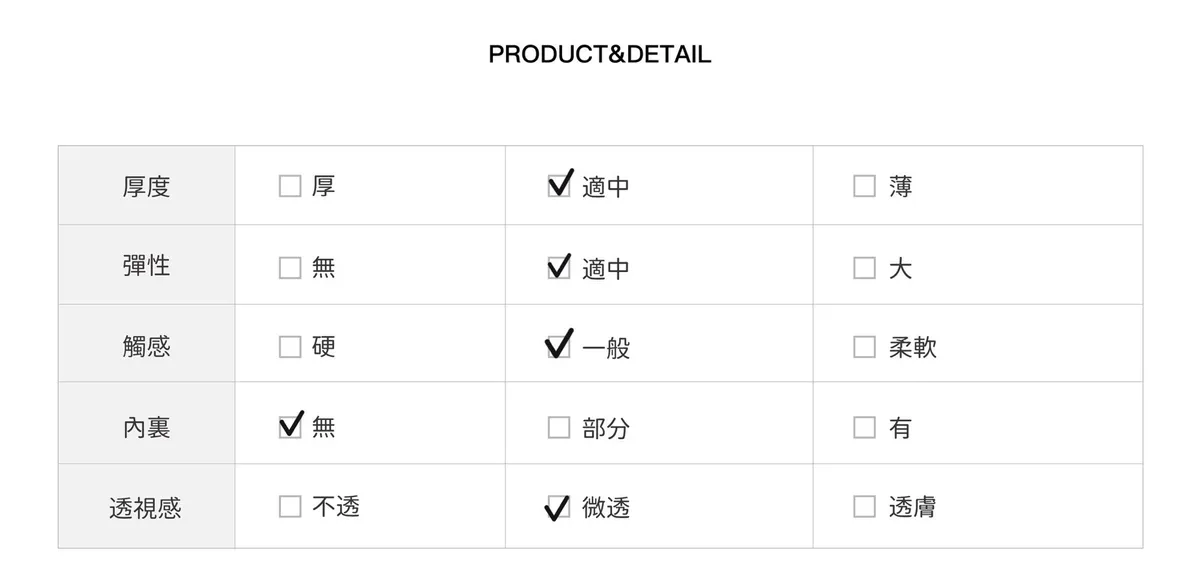Check the 透膚 transparency checkbox
1200x576 pixels.
(864, 507)
